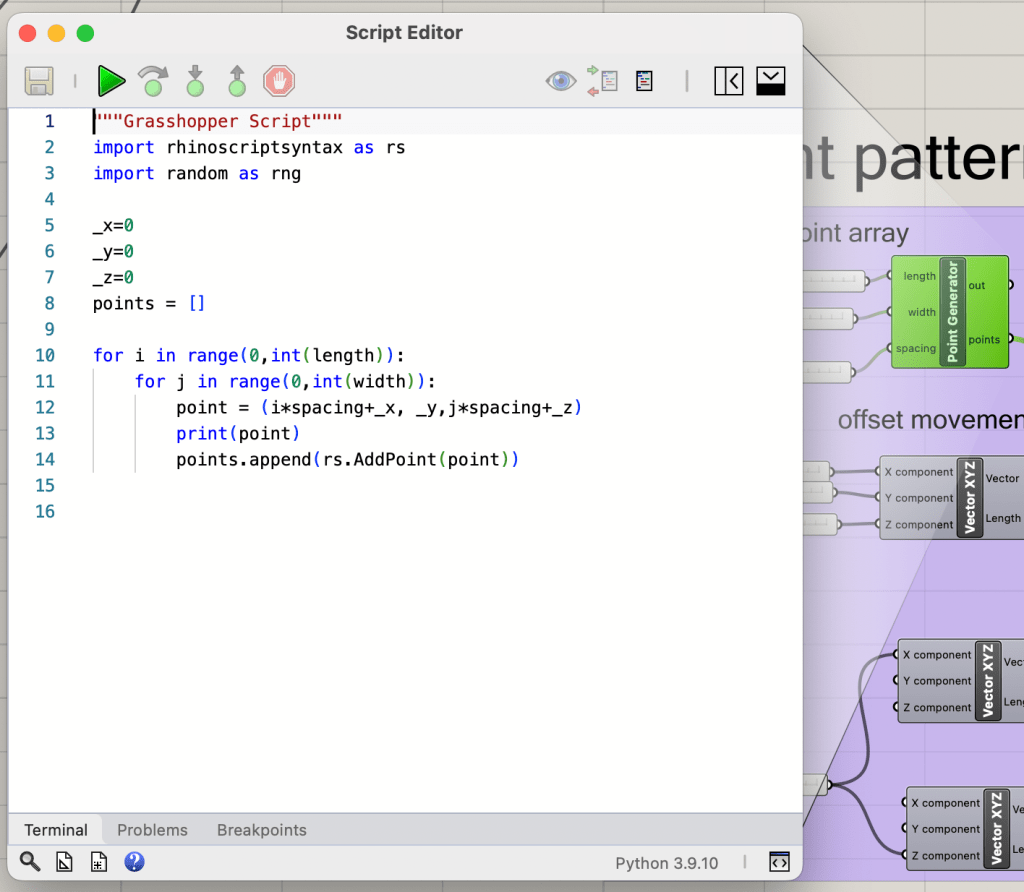Viewport: 1024px width, 892px height.
Task: Click the sync arrows icon beside the eye
Action: coord(602,81)
